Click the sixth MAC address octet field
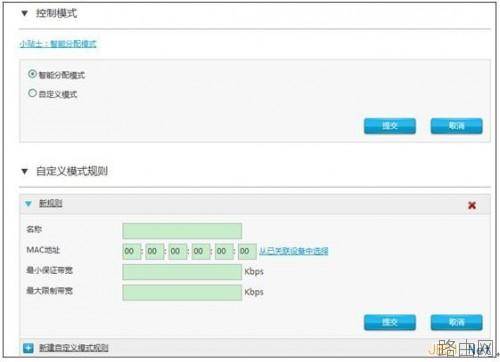500x362 pixels. tap(247, 251)
